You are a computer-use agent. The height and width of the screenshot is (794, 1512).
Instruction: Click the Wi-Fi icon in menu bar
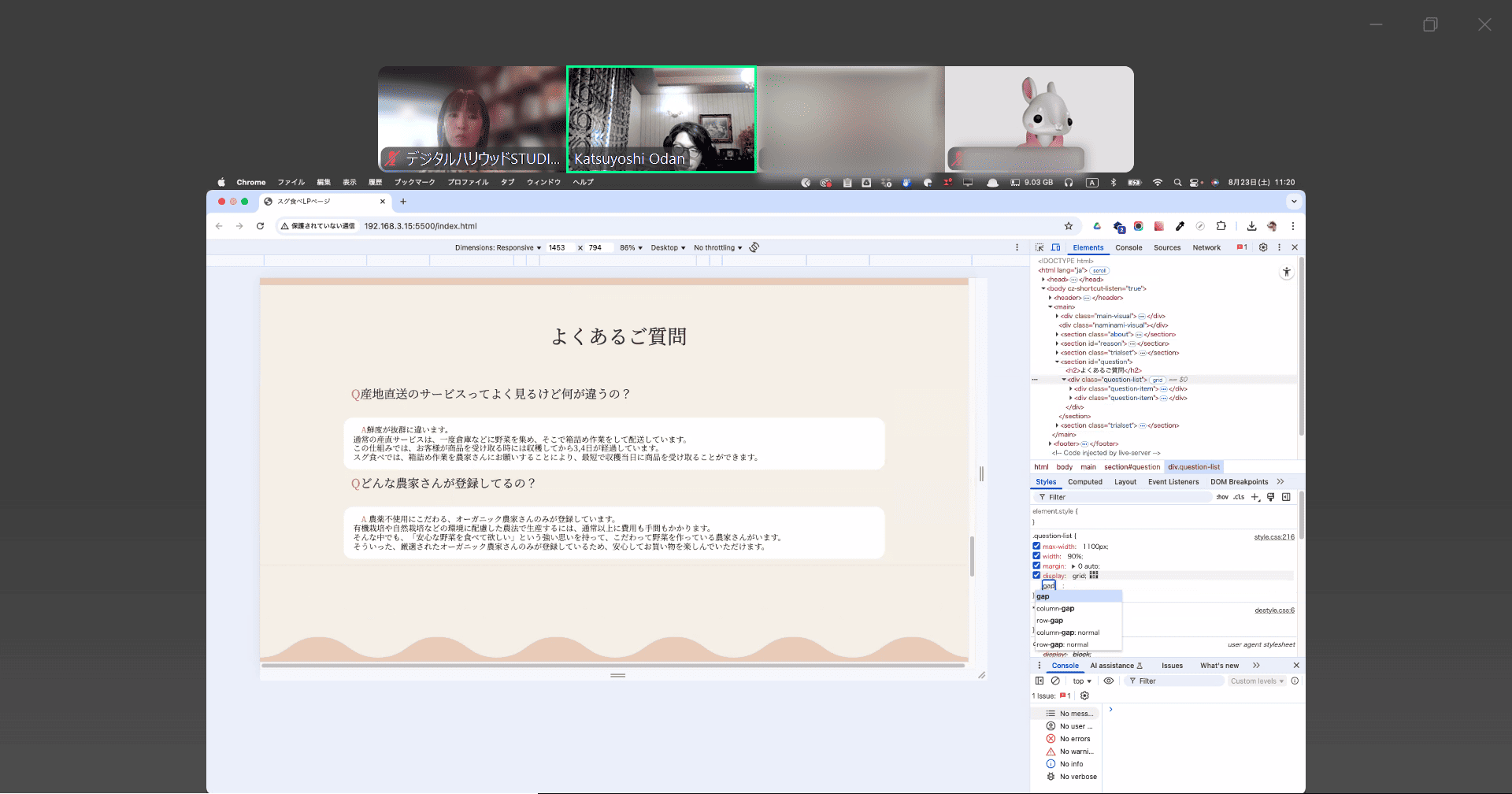(x=1157, y=182)
